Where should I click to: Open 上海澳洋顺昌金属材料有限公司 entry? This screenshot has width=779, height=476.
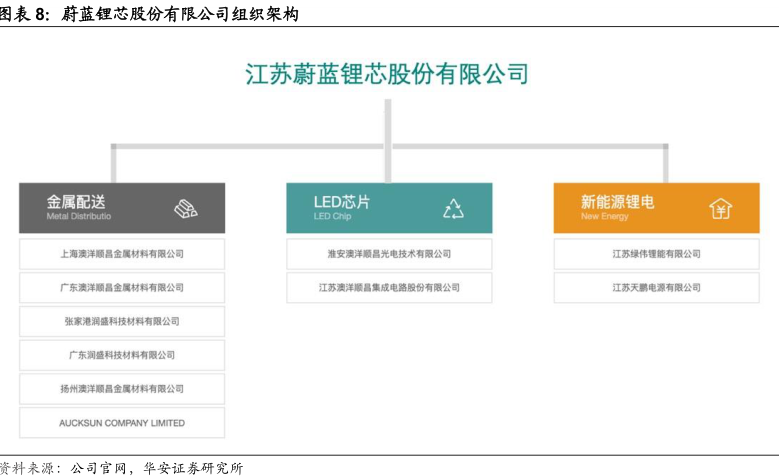point(122,254)
